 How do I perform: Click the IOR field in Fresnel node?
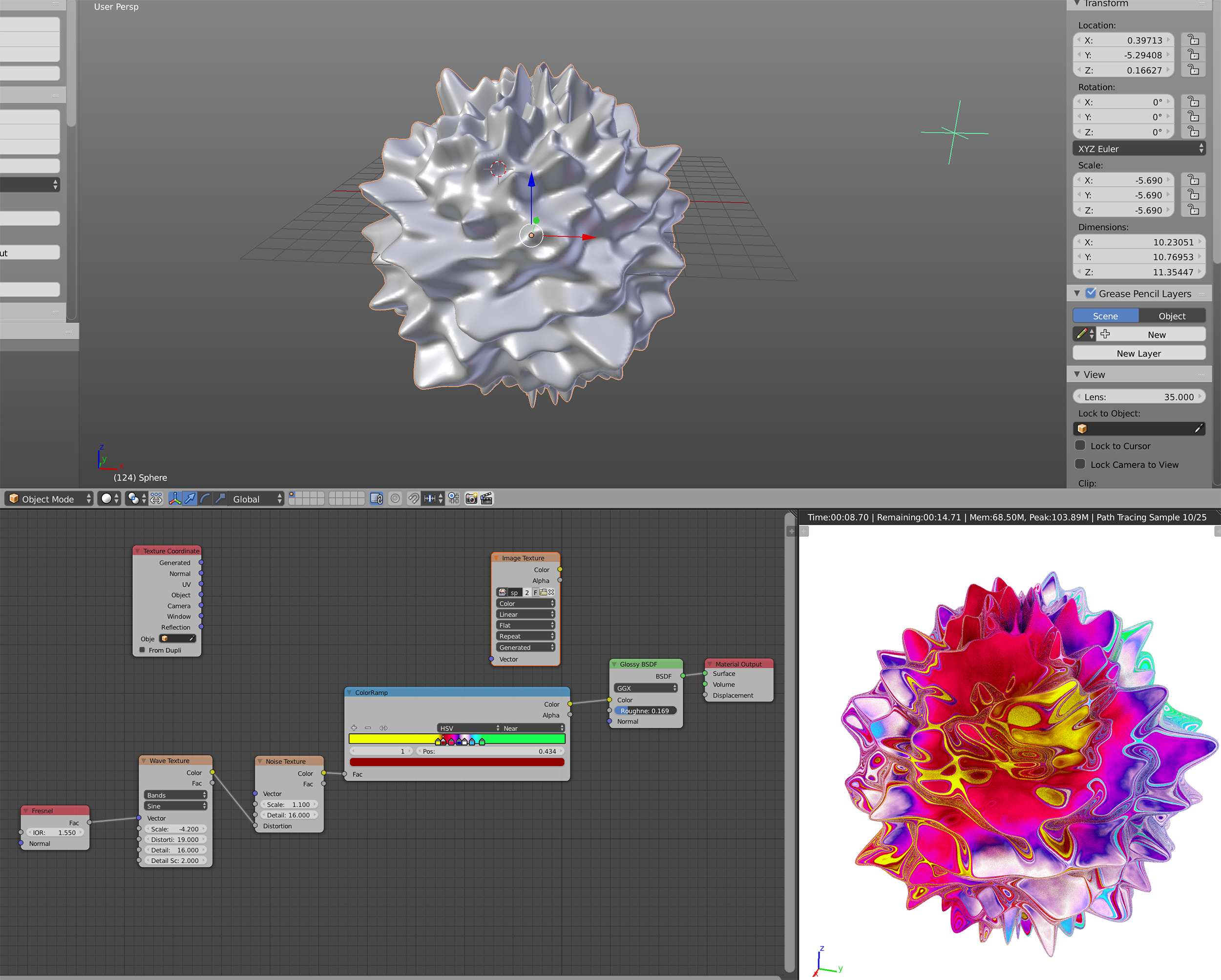point(55,832)
